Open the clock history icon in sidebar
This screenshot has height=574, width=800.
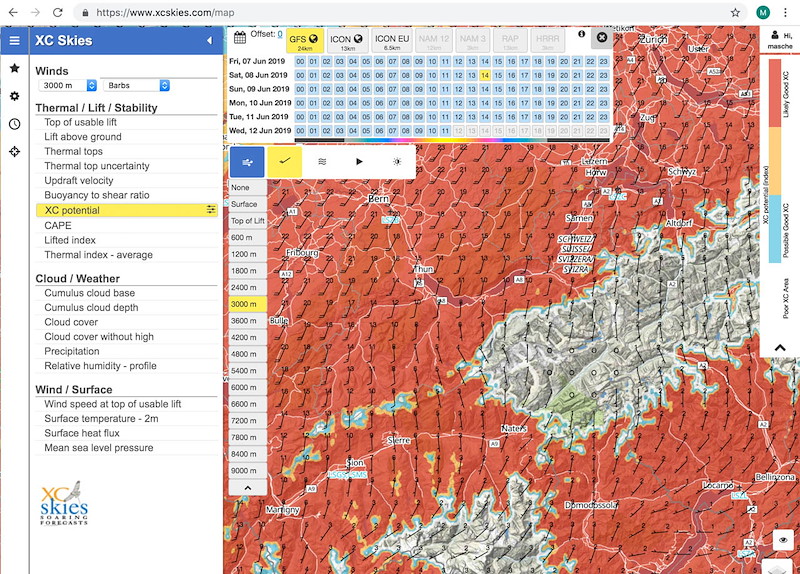click(14, 124)
